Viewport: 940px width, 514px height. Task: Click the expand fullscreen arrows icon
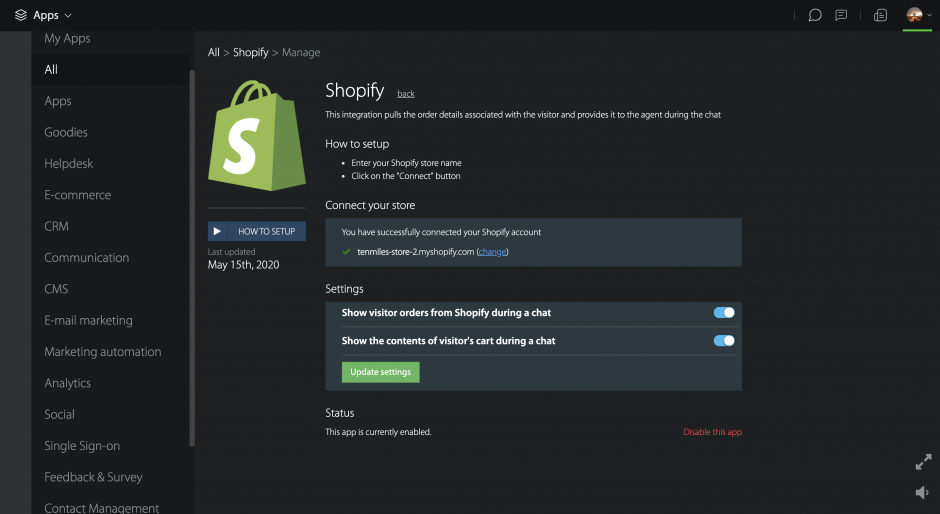click(923, 462)
